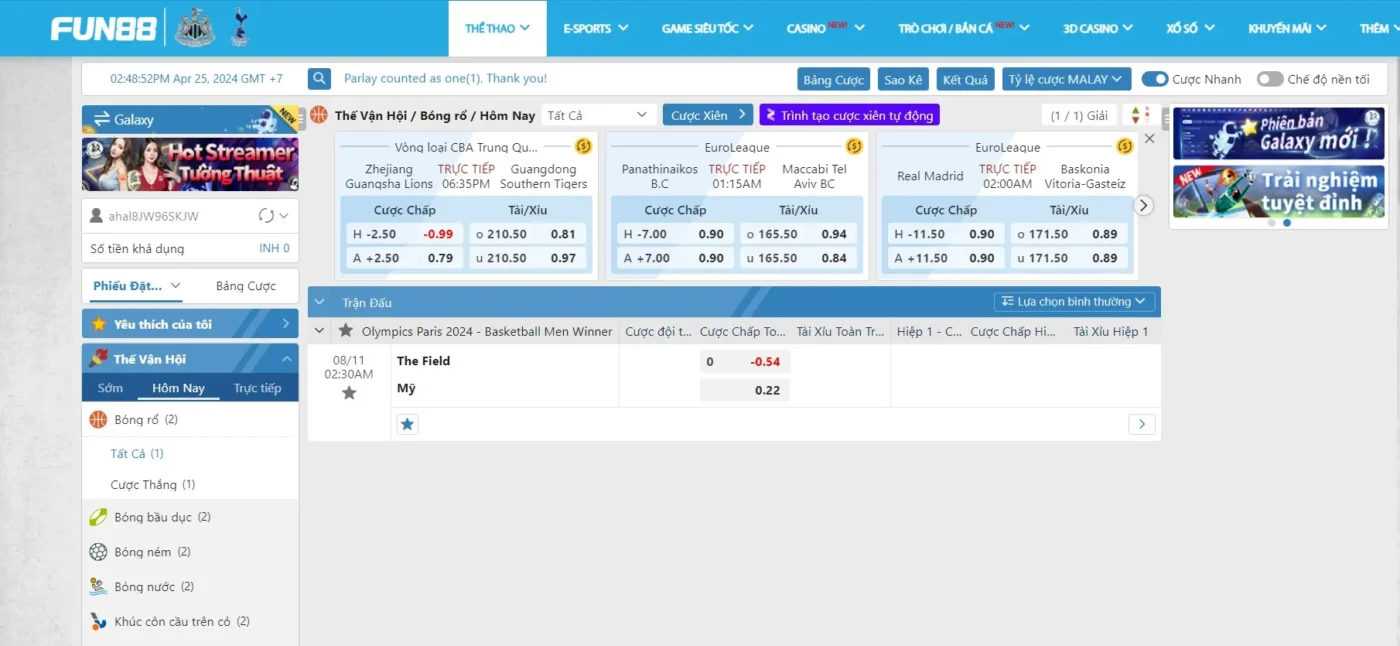1400x646 pixels.
Task: Click the gold coin icon on Panathinaikos card
Action: pyautogui.click(x=854, y=146)
